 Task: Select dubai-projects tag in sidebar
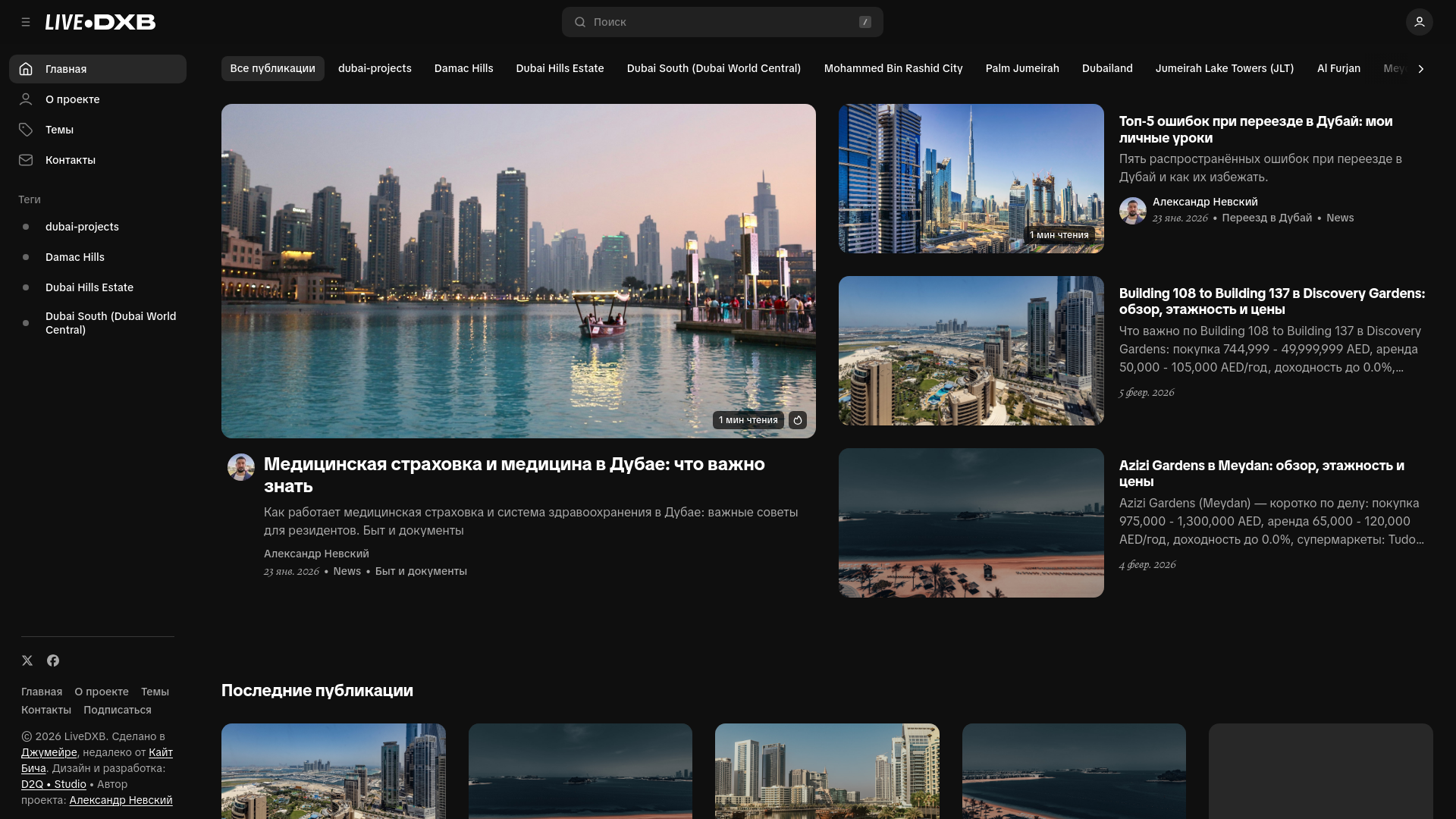coord(98,227)
